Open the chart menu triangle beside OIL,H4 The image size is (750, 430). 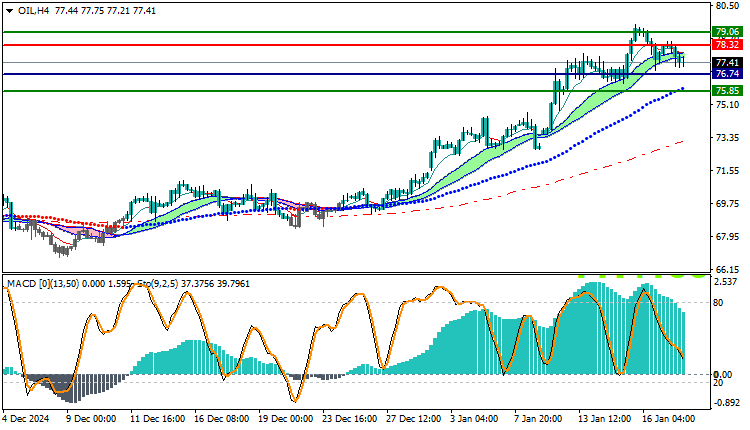pos(10,11)
